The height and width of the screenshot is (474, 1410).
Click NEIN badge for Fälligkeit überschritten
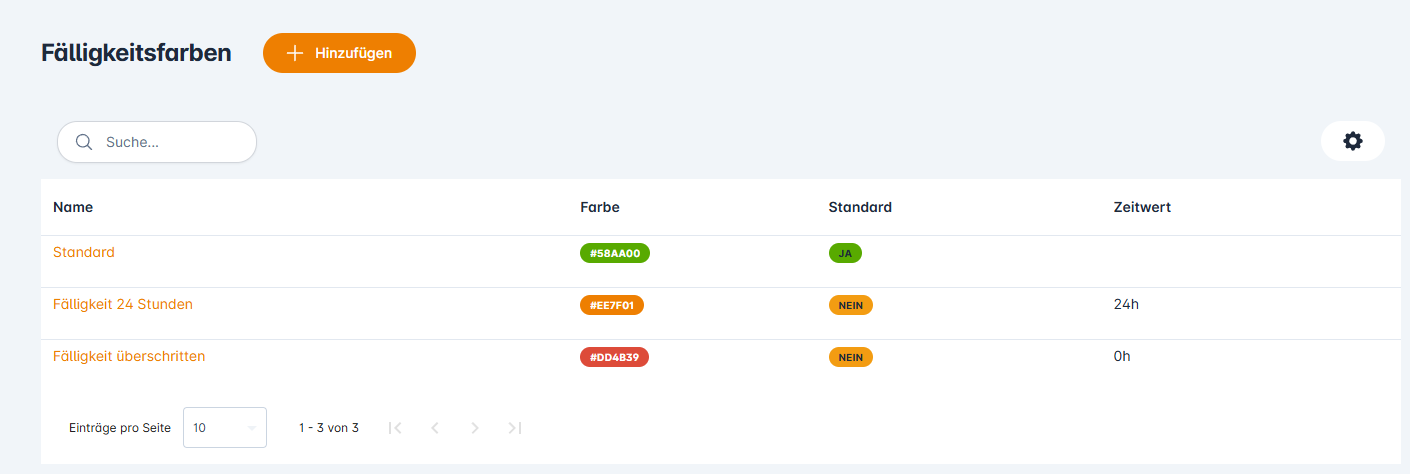click(850, 357)
